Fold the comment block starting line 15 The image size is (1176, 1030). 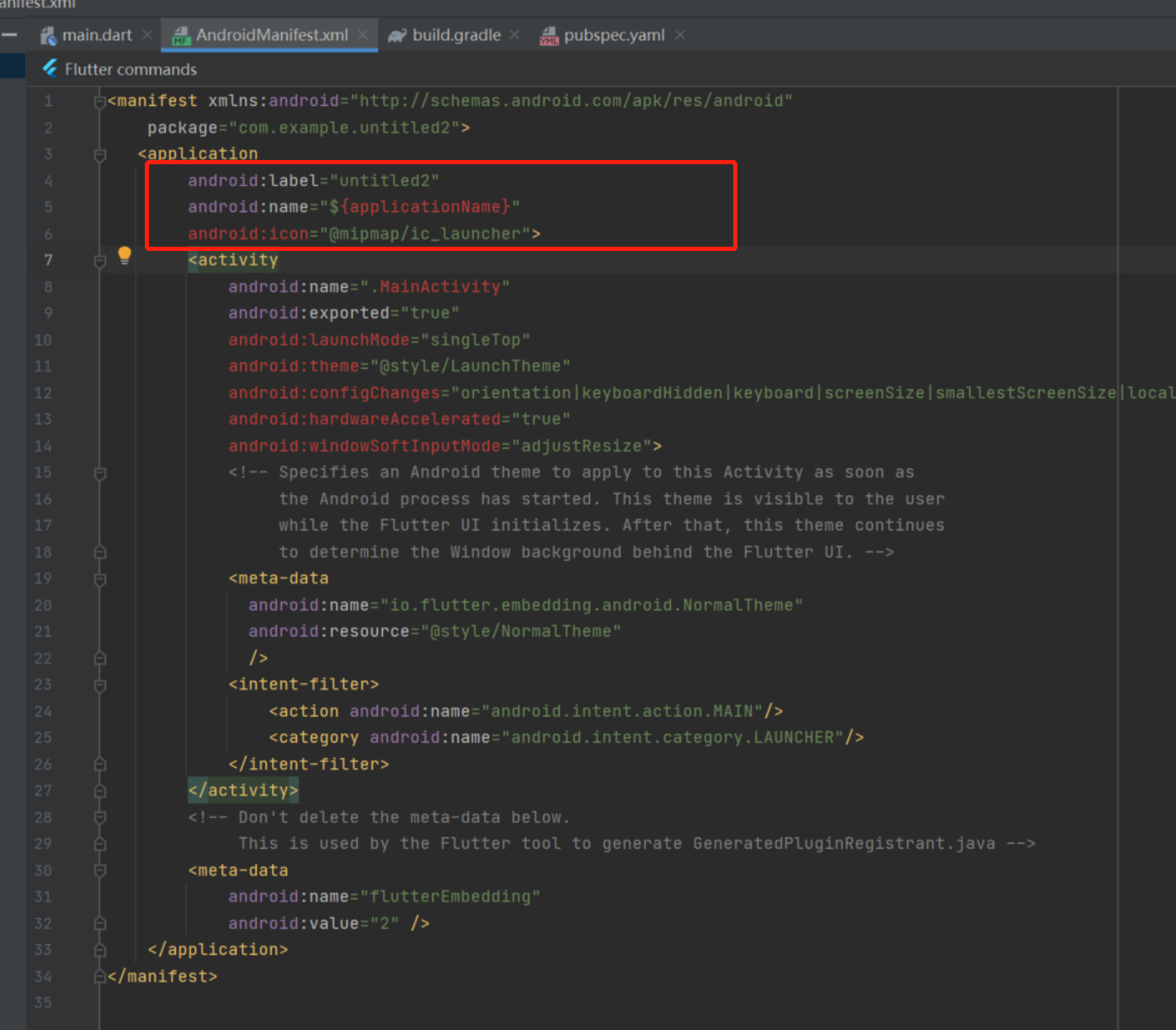pyautogui.click(x=100, y=473)
